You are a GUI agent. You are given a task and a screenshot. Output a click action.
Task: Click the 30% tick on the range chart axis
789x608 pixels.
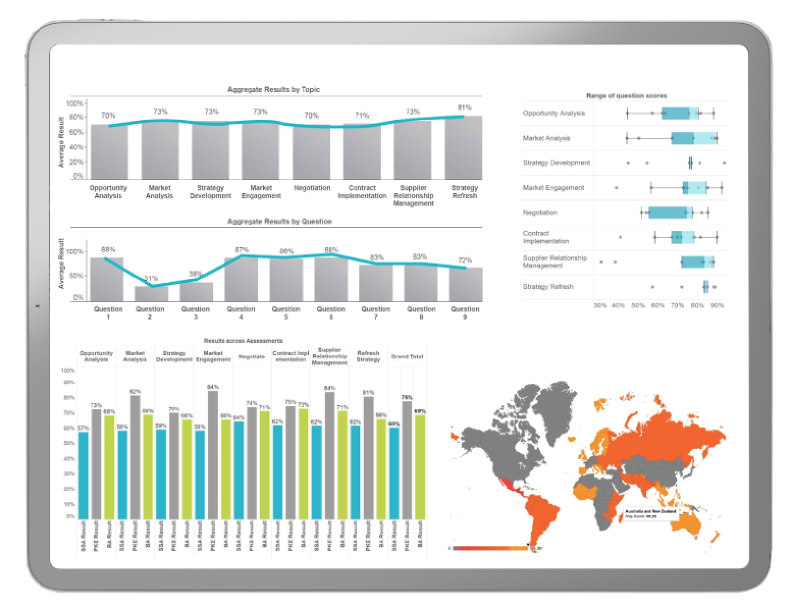click(600, 306)
